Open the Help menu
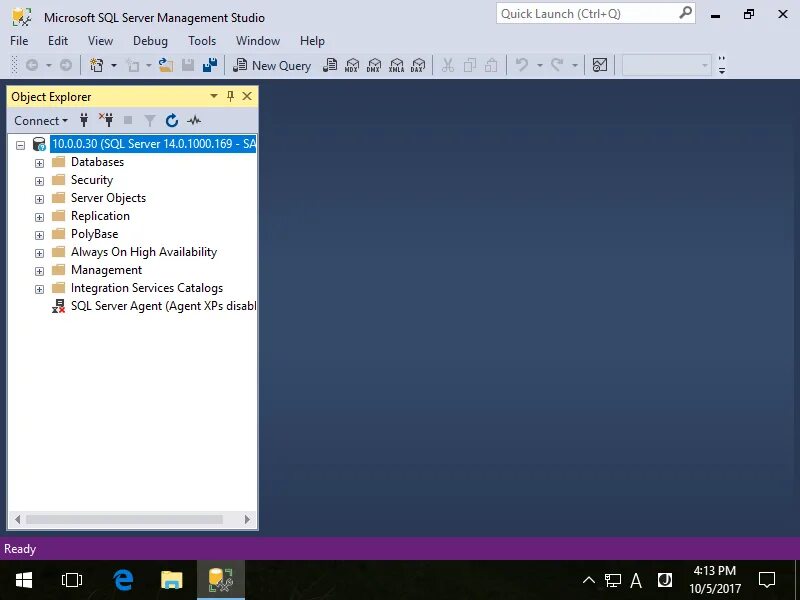This screenshot has height=600, width=800. (x=312, y=41)
